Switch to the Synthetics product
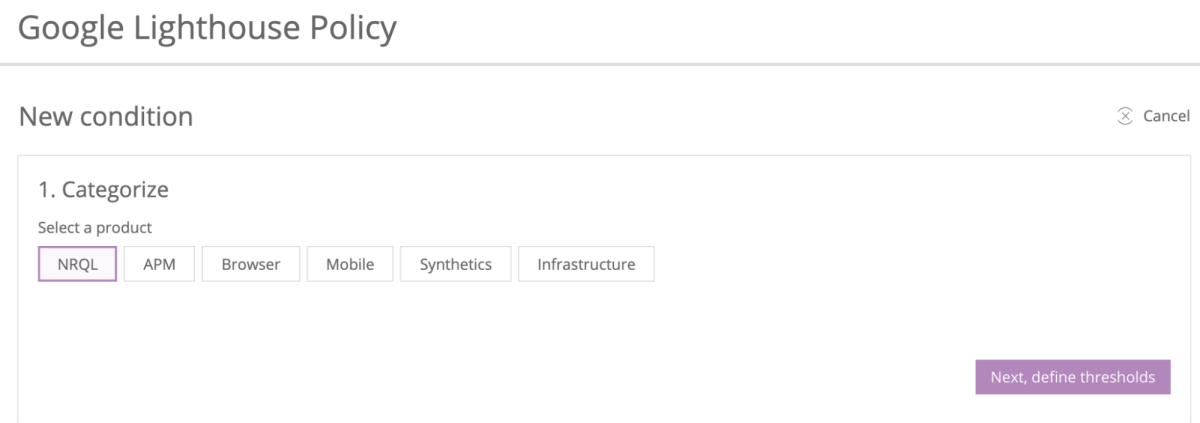Viewport: 1200px width, 423px height. [455, 264]
